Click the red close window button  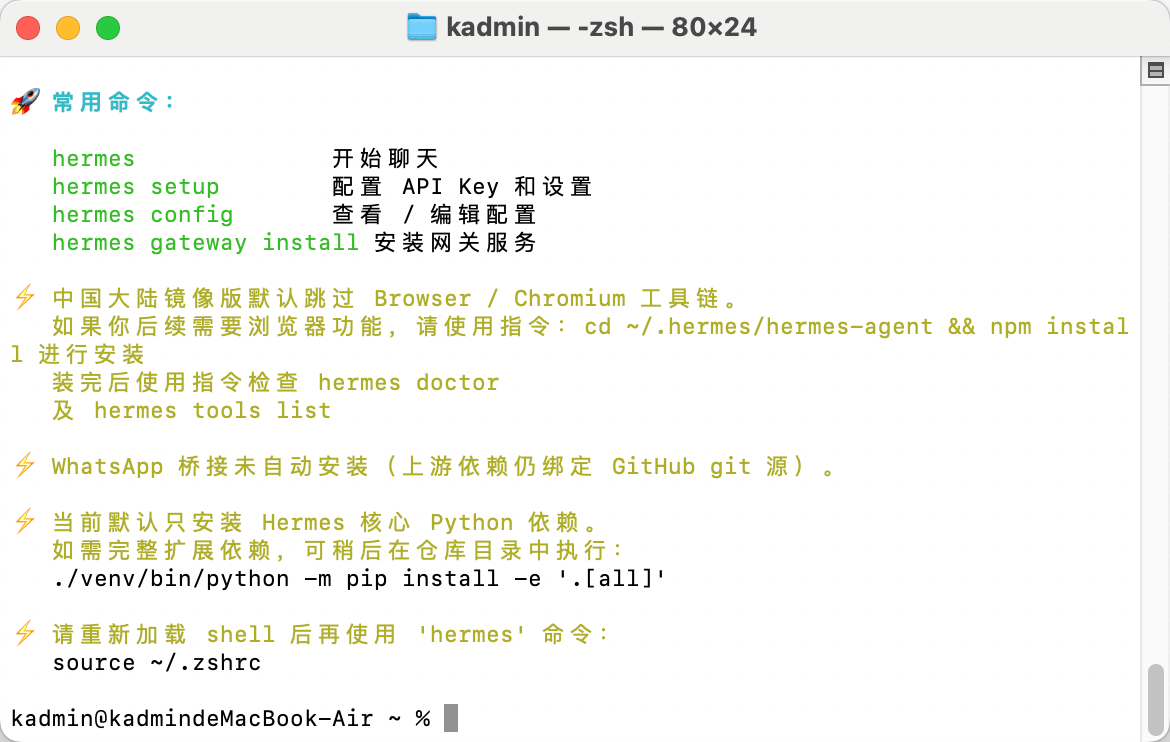(28, 28)
